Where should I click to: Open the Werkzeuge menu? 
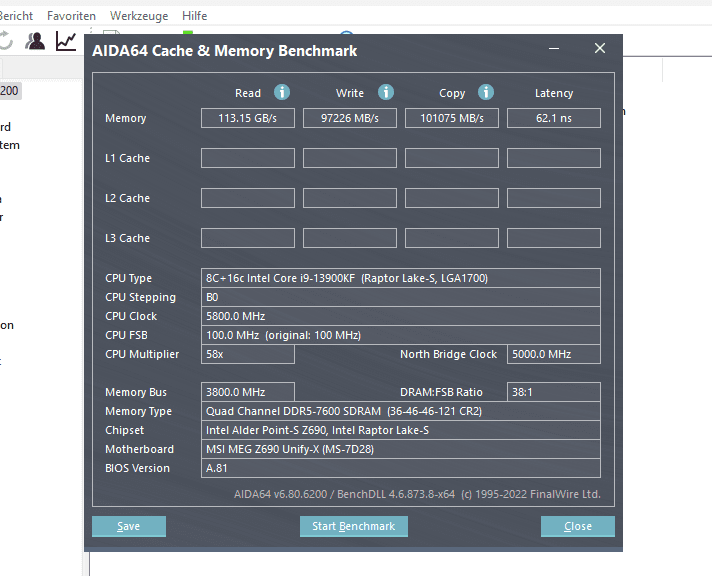point(139,16)
